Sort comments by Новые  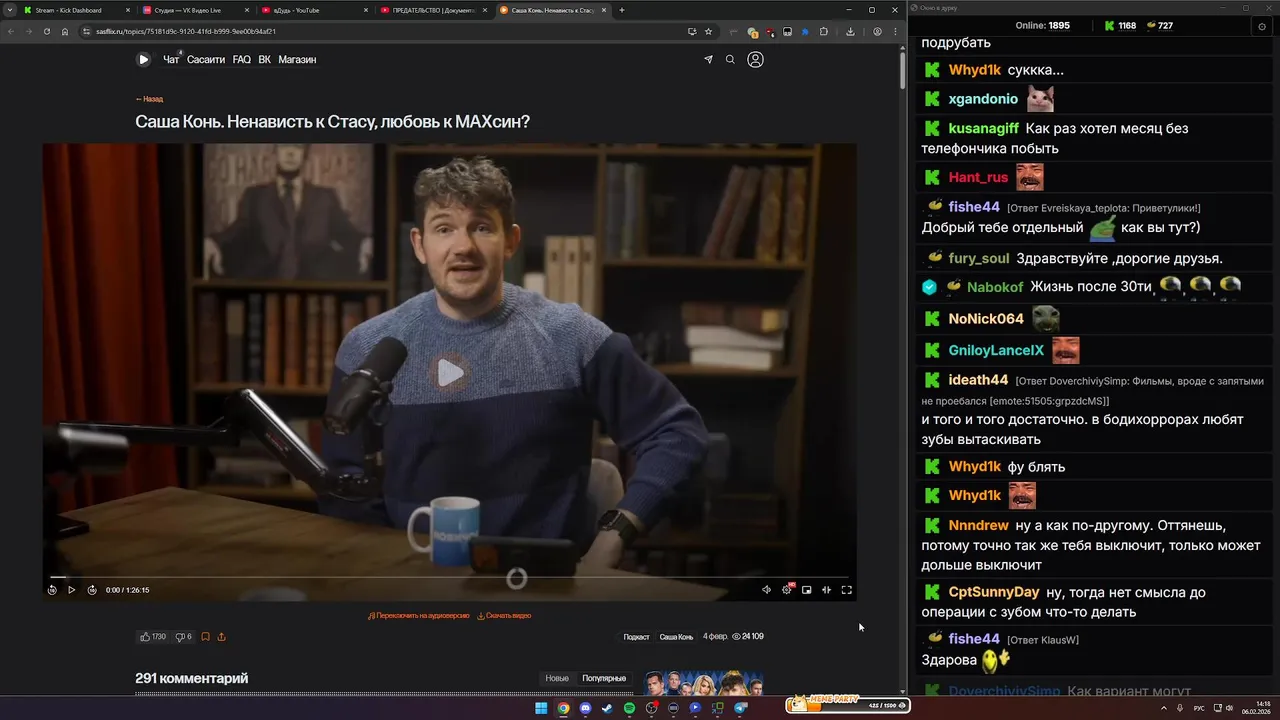pyautogui.click(x=557, y=678)
